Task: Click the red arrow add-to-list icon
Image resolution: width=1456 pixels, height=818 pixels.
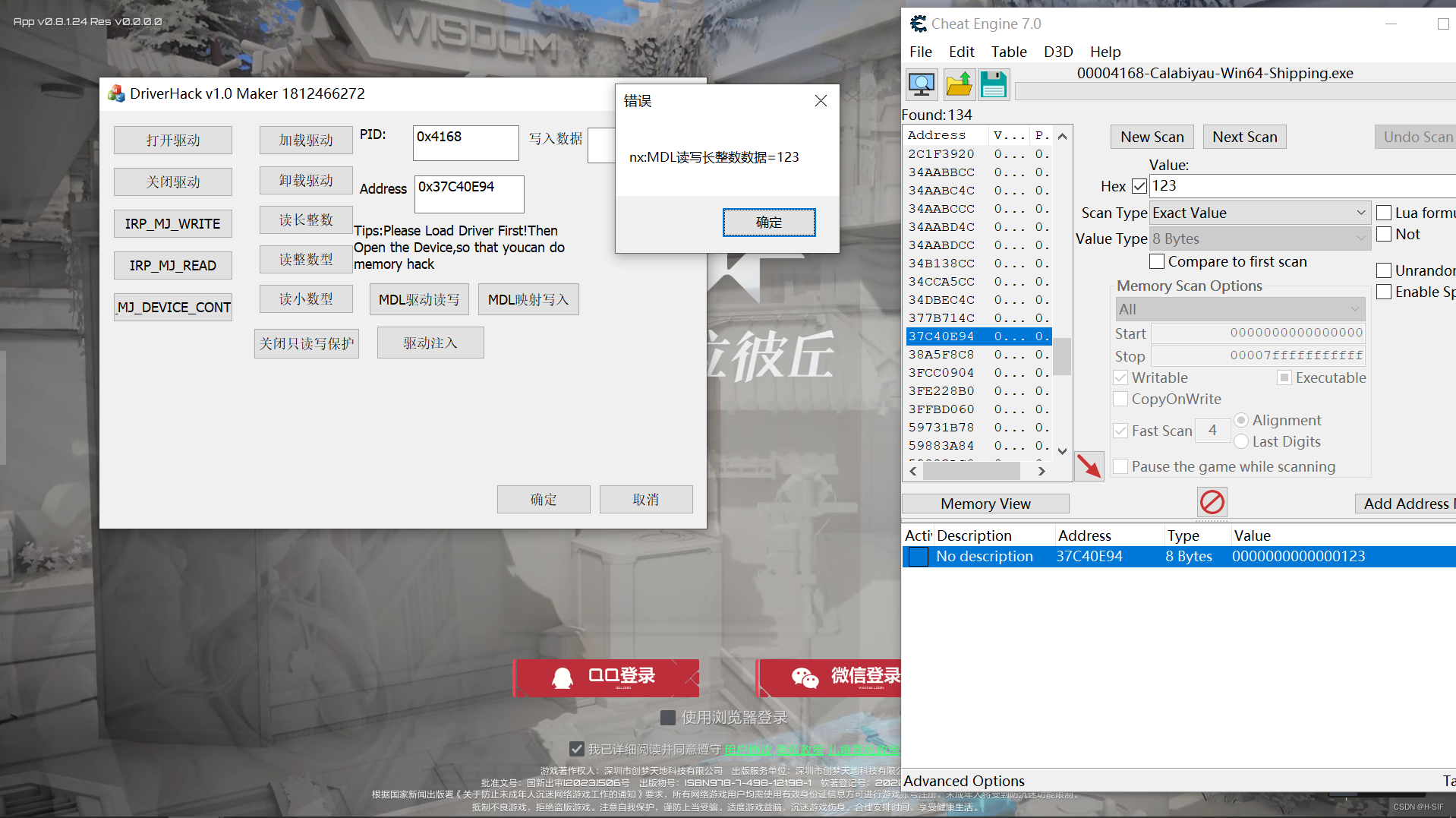Action: point(1089,466)
